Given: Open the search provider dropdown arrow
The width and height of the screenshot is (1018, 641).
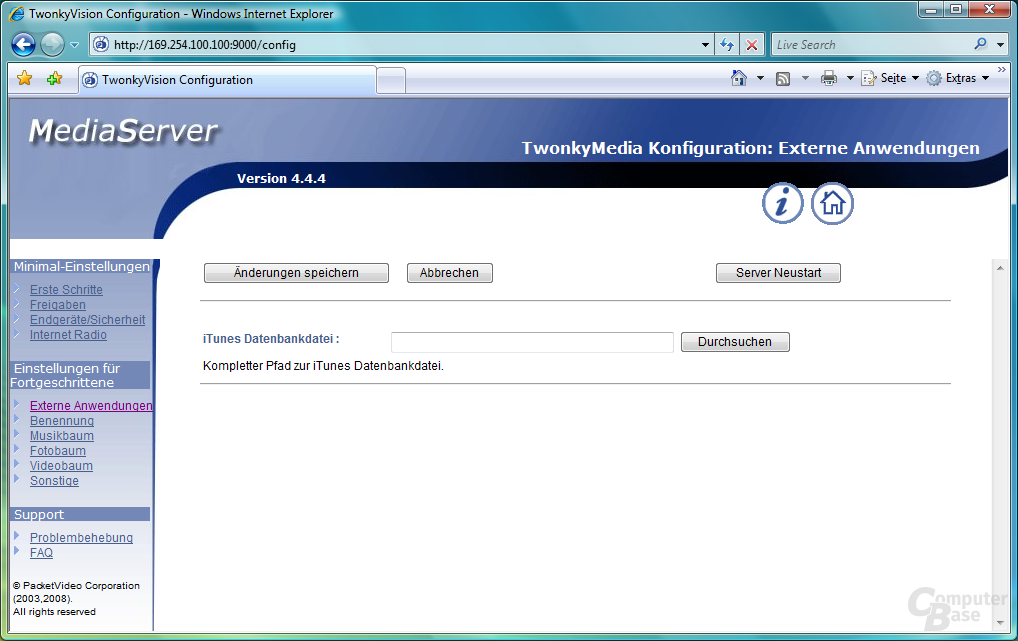Looking at the screenshot, I should 1000,45.
